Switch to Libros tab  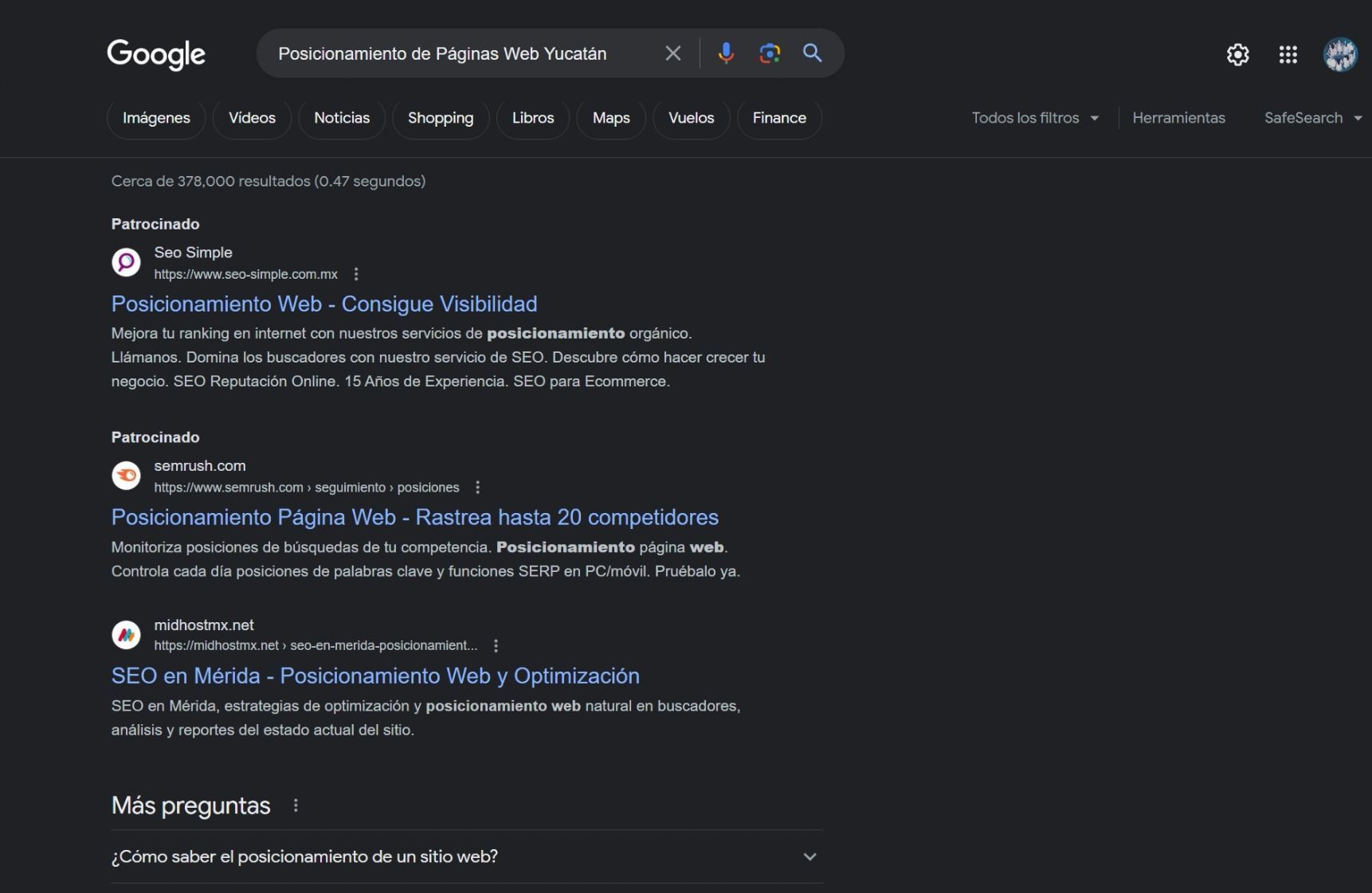click(x=533, y=118)
